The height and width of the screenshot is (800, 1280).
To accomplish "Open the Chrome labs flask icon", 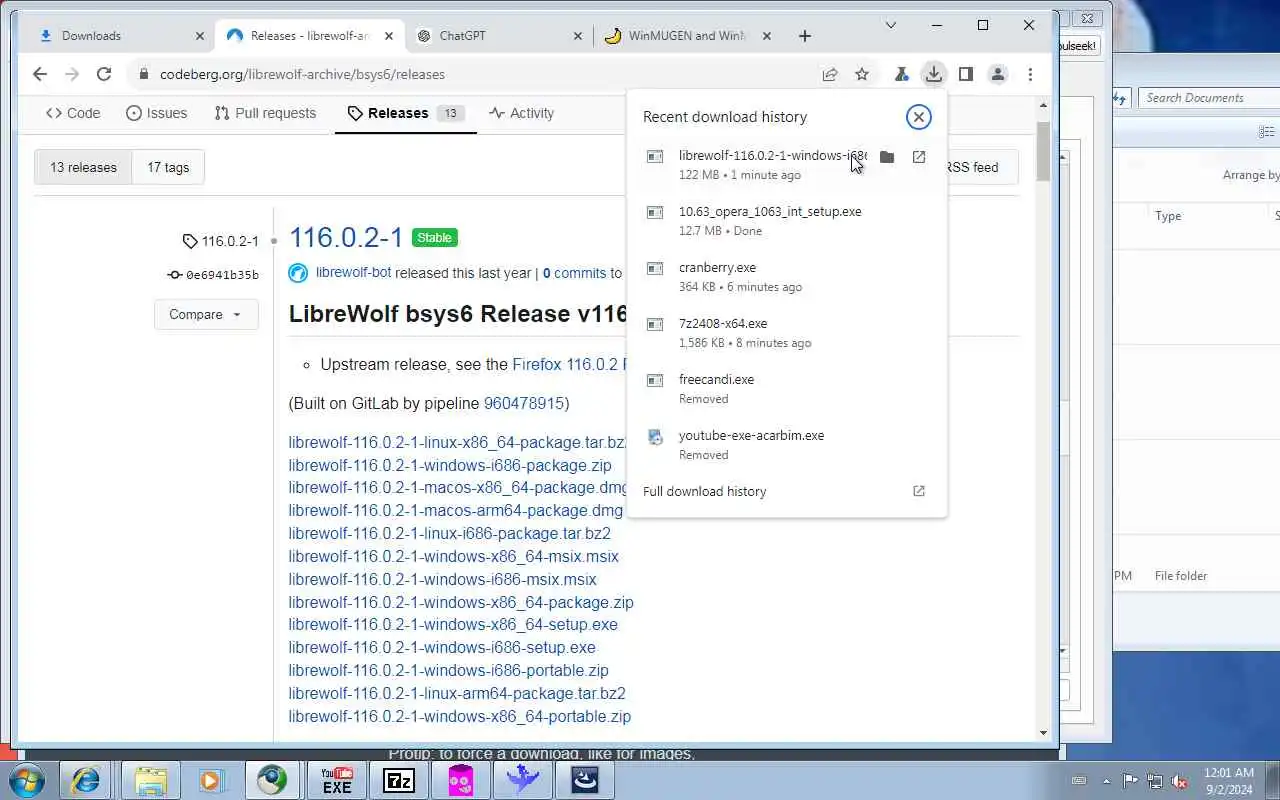I will [x=901, y=74].
